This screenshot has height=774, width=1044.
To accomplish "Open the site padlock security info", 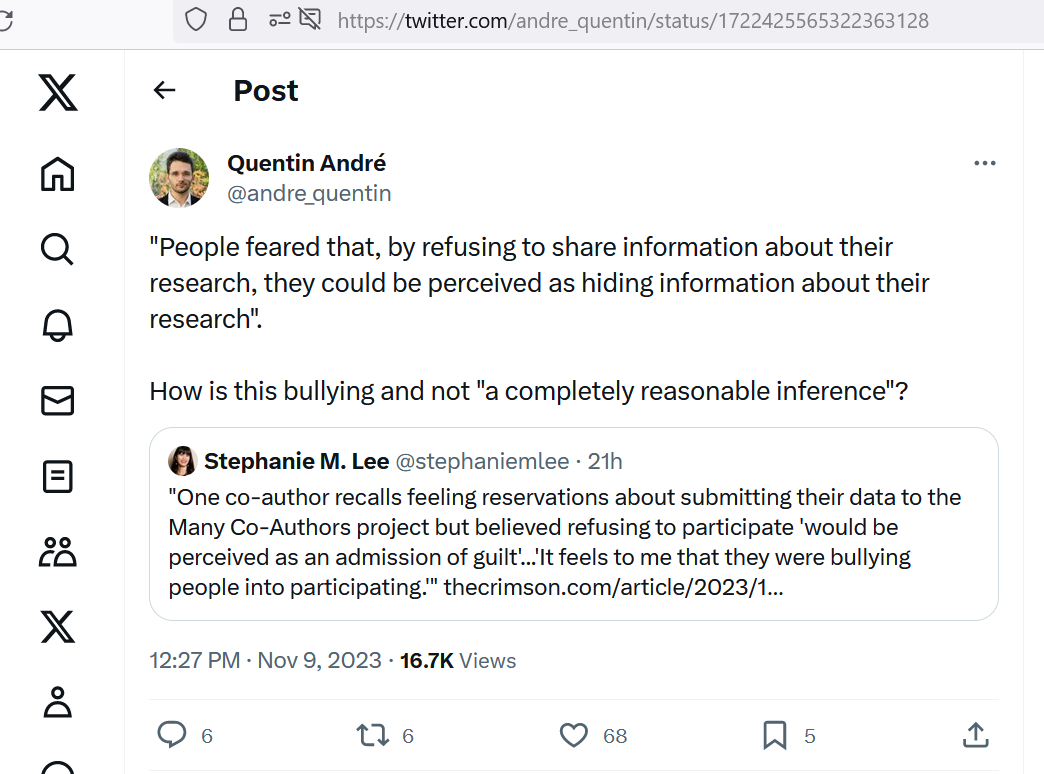I will point(238,20).
